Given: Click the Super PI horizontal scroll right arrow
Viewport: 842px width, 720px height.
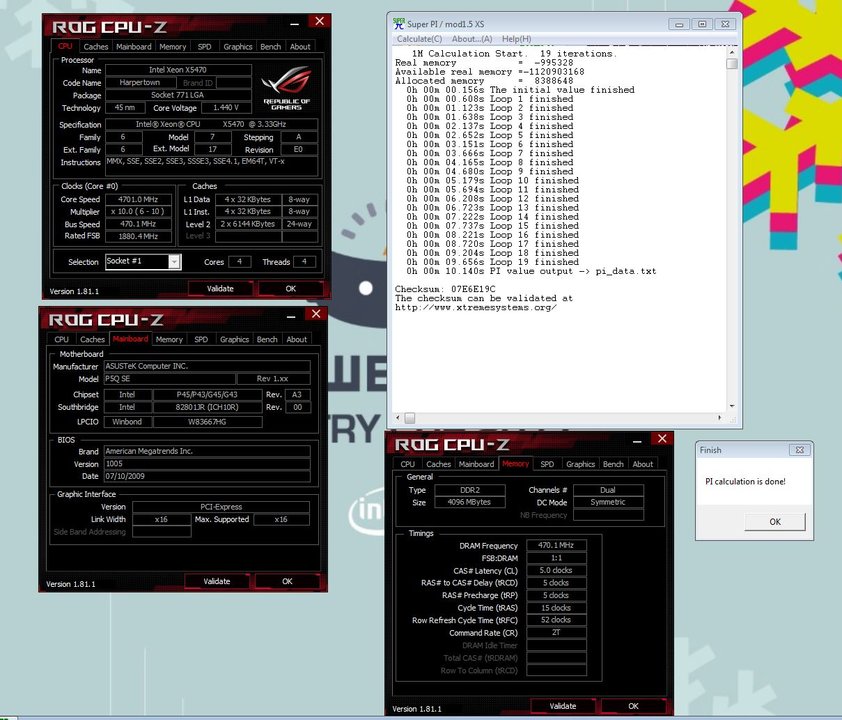Looking at the screenshot, I should 720,417.
